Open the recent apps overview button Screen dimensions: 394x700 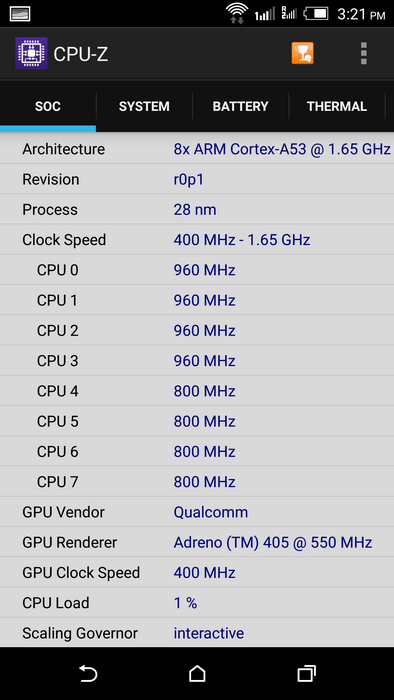(307, 673)
